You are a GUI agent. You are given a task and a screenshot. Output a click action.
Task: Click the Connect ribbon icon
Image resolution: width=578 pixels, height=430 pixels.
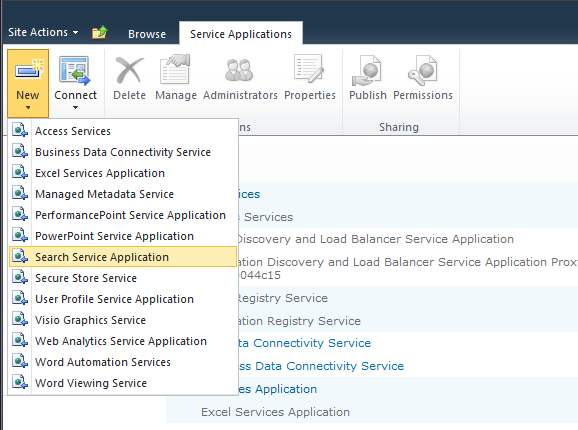(75, 70)
